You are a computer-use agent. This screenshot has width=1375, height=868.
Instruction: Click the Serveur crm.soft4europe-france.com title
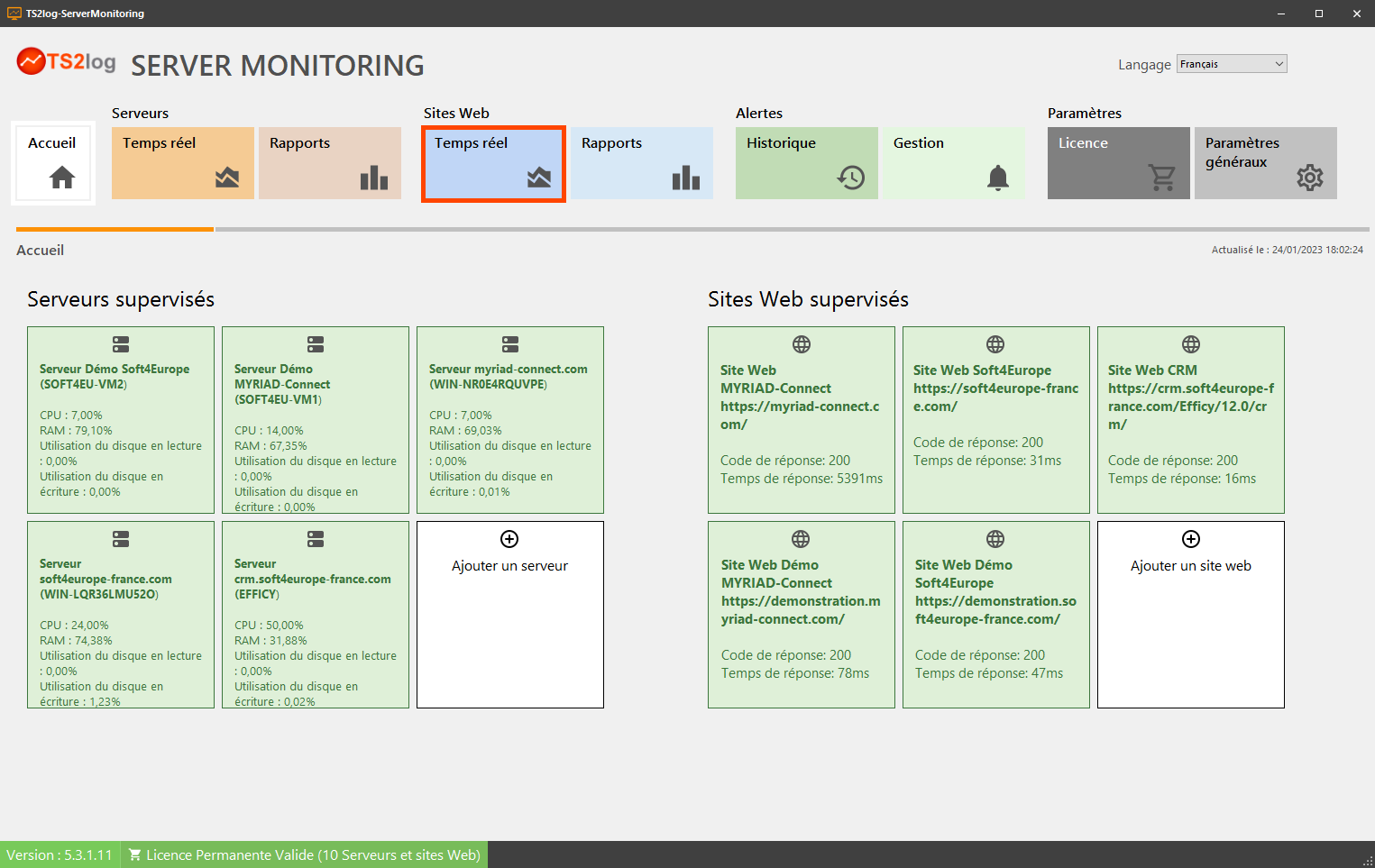[x=313, y=579]
